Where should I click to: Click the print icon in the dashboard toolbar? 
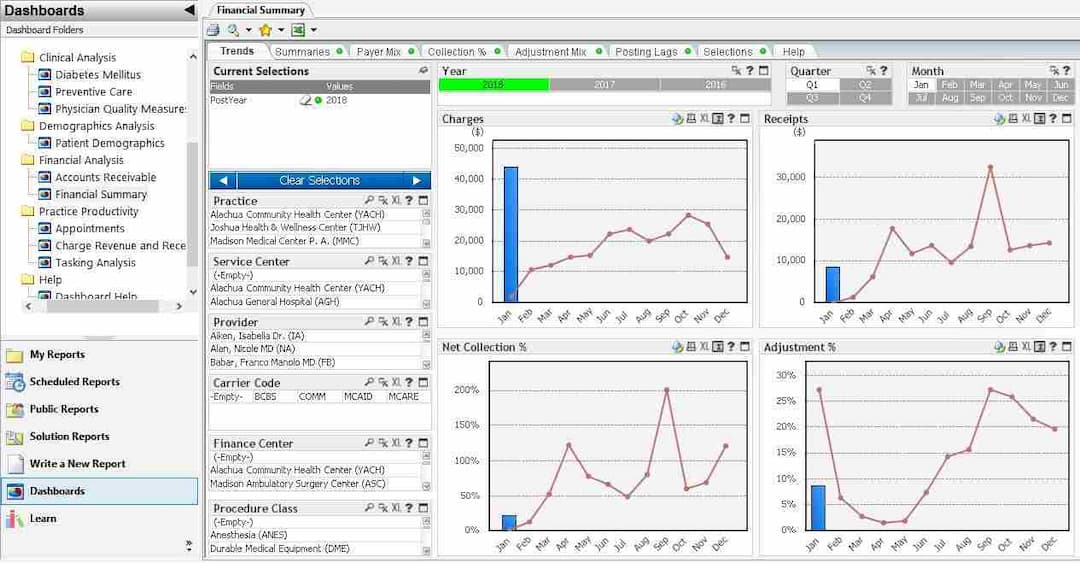click(x=213, y=30)
